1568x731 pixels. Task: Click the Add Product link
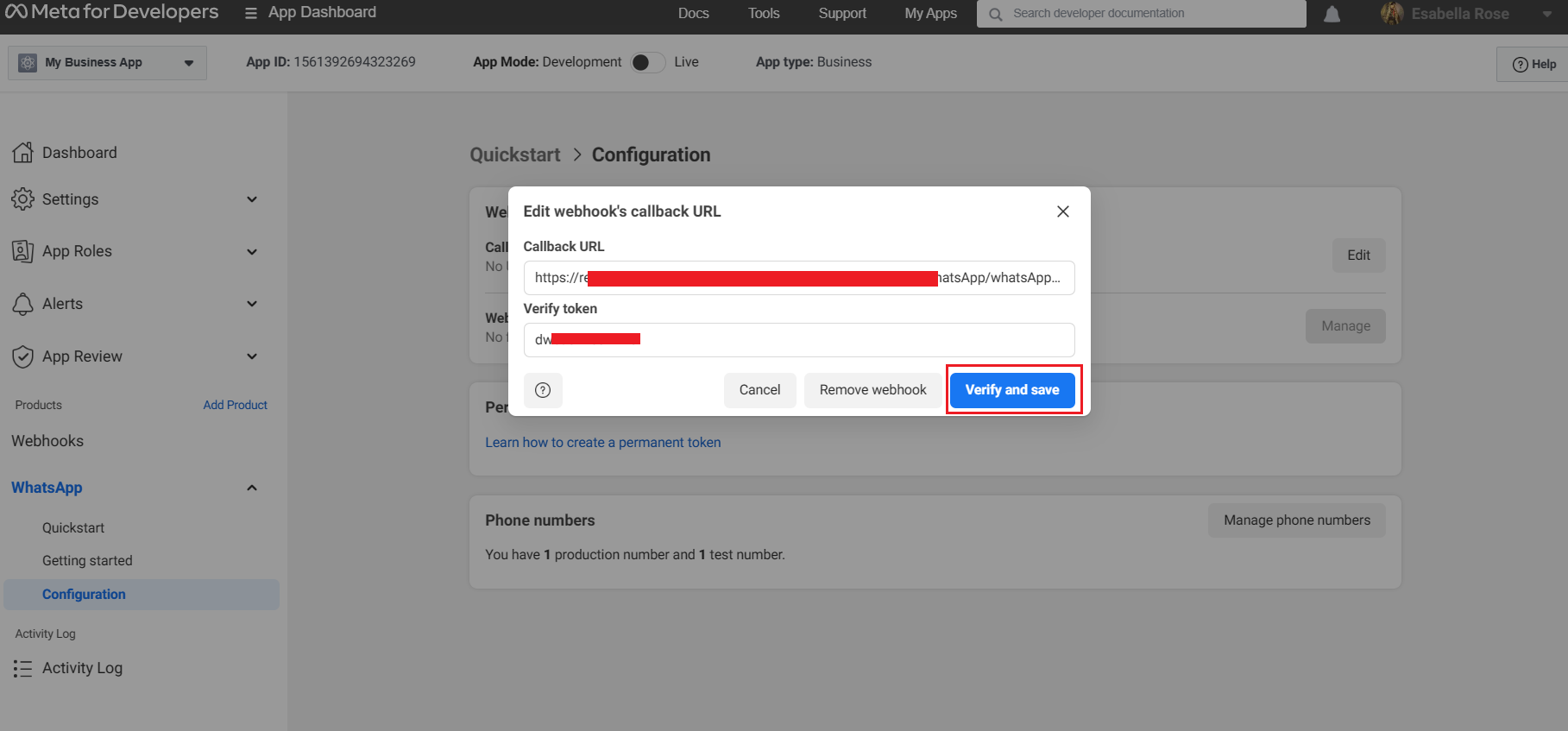pyautogui.click(x=235, y=405)
